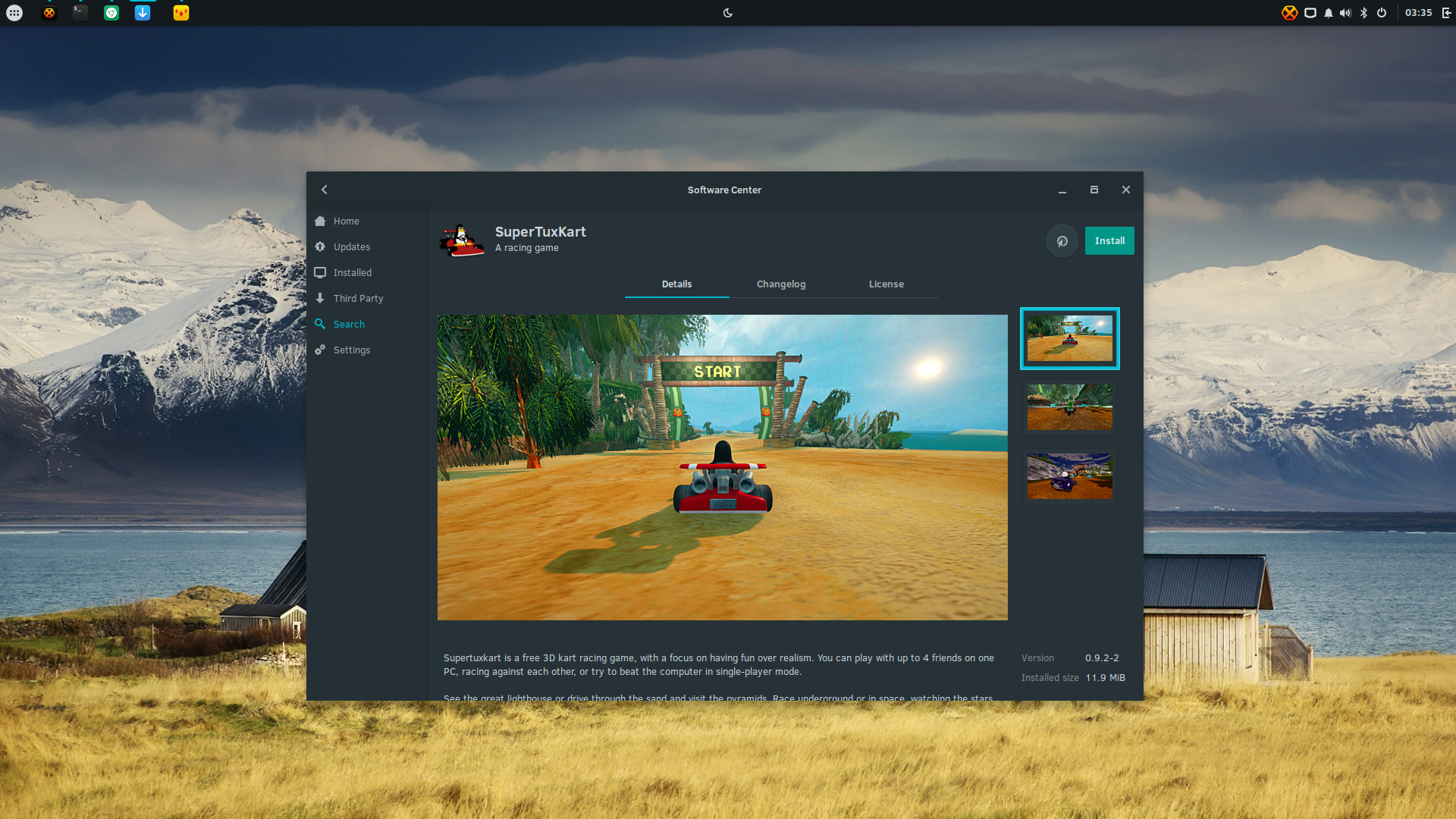Screen dimensions: 1456x819
Task: Click the SuperTuxKart title text
Action: pyautogui.click(x=540, y=231)
